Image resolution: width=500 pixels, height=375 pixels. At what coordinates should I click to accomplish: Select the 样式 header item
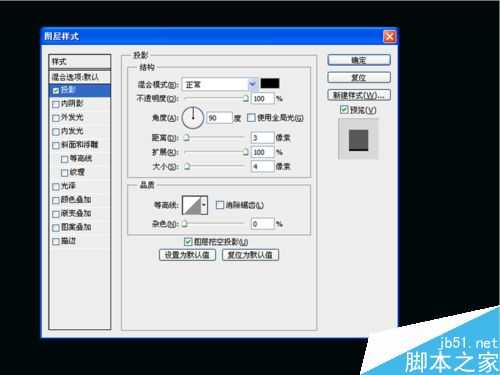pyautogui.click(x=80, y=62)
